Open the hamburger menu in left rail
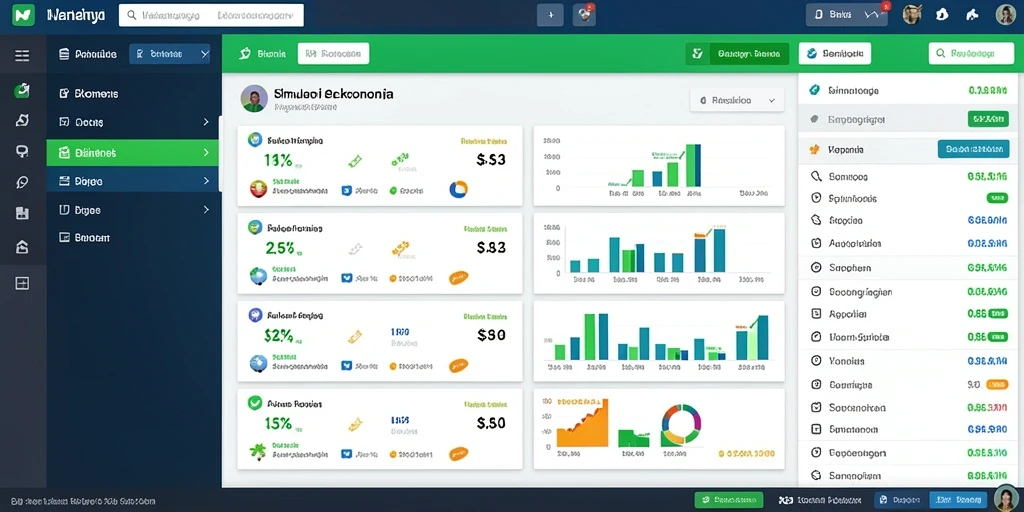The image size is (1024, 512). [22, 56]
